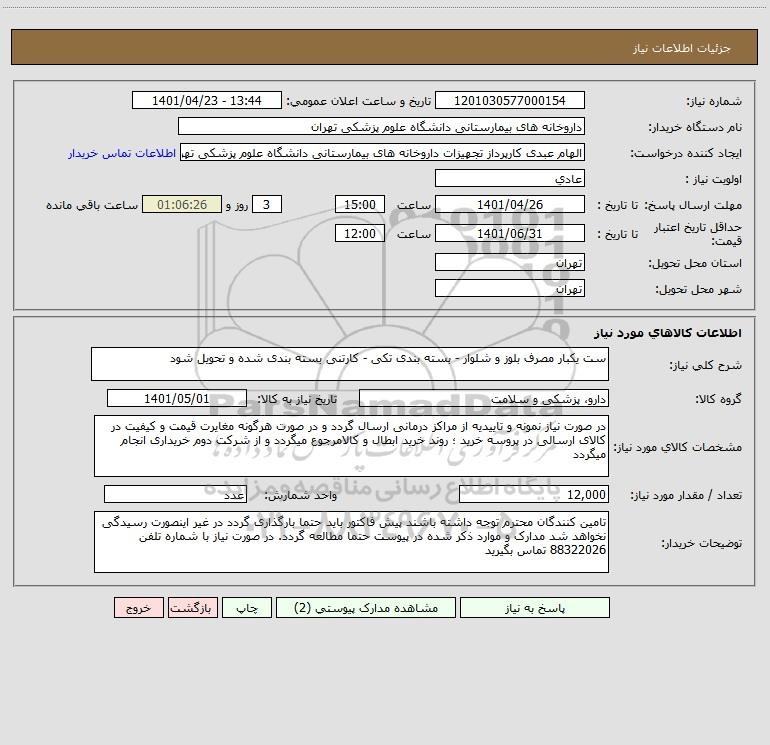Click the اطلاعات کالاهای مورد نیاز section heading

[x=668, y=333]
